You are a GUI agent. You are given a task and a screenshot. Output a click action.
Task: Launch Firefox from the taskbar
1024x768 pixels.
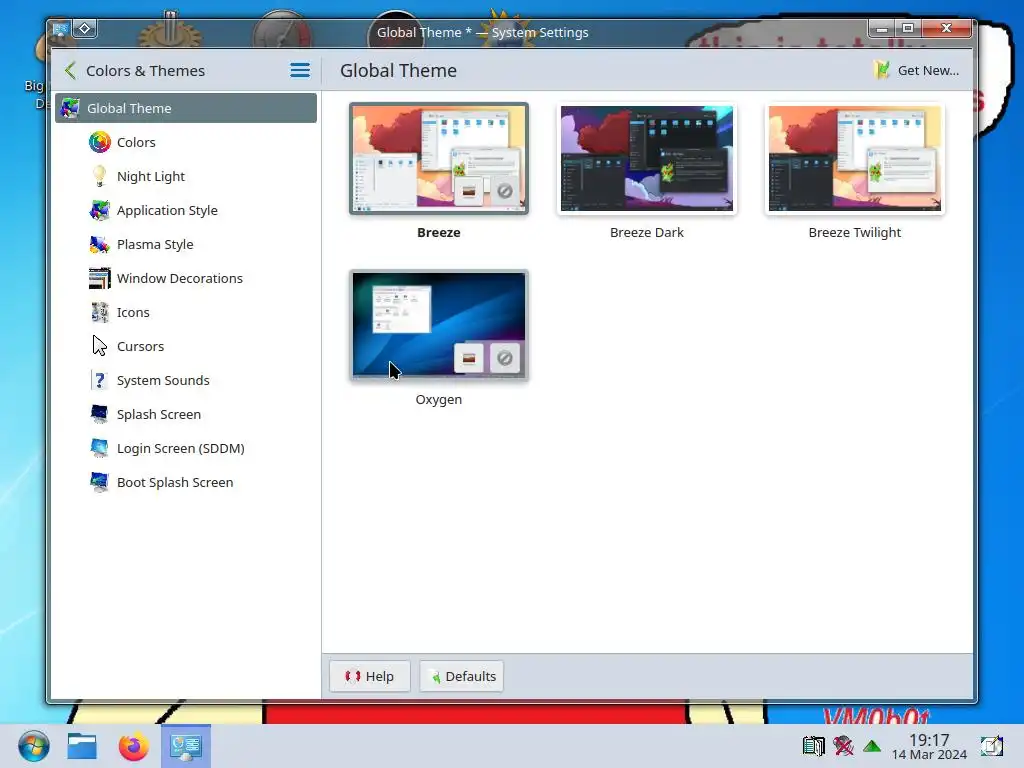tap(134, 746)
